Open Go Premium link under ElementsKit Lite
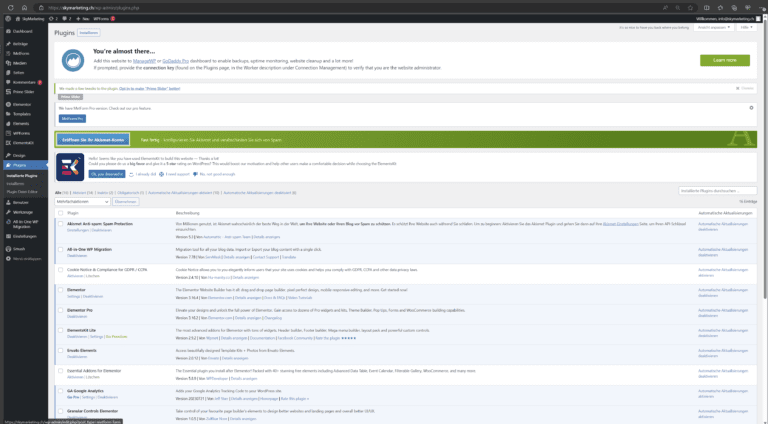The height and width of the screenshot is (424, 768). (117, 337)
